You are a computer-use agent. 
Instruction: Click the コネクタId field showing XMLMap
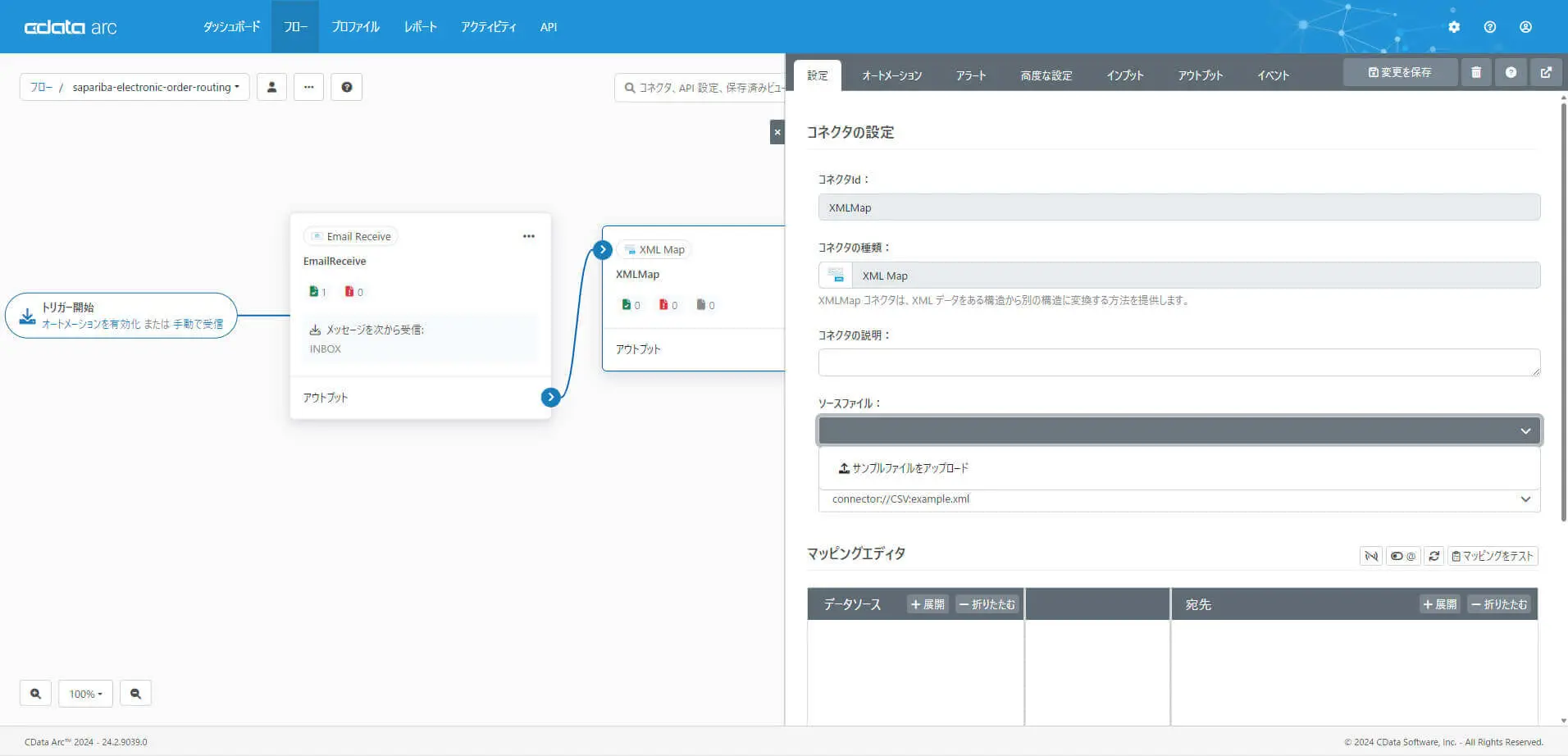click(x=1179, y=207)
